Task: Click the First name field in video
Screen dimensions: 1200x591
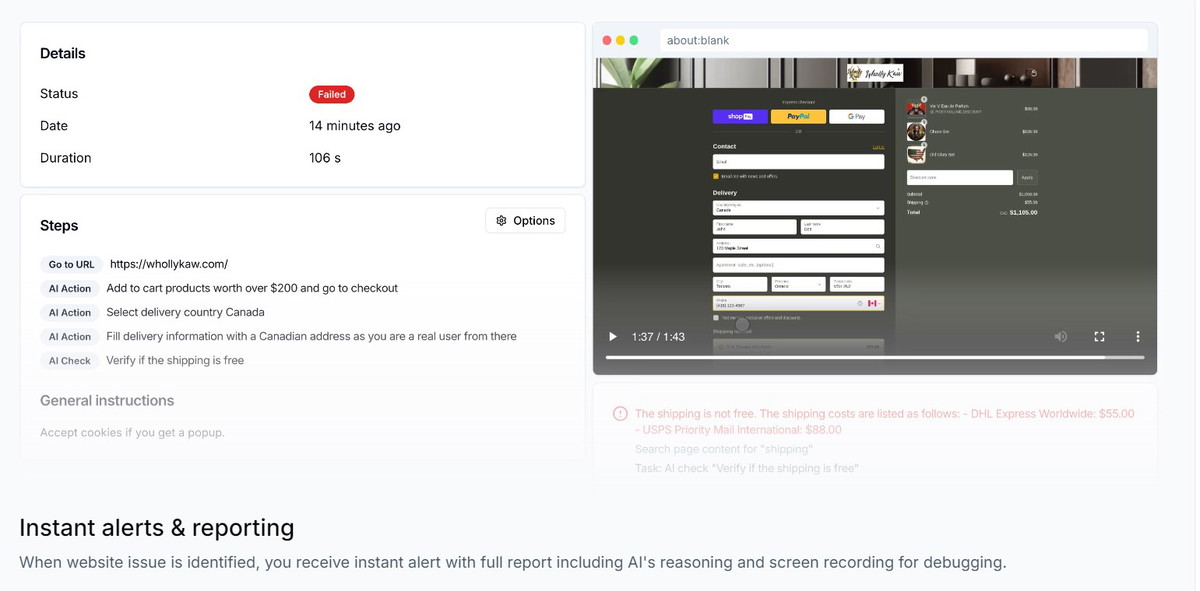Action: (x=754, y=227)
